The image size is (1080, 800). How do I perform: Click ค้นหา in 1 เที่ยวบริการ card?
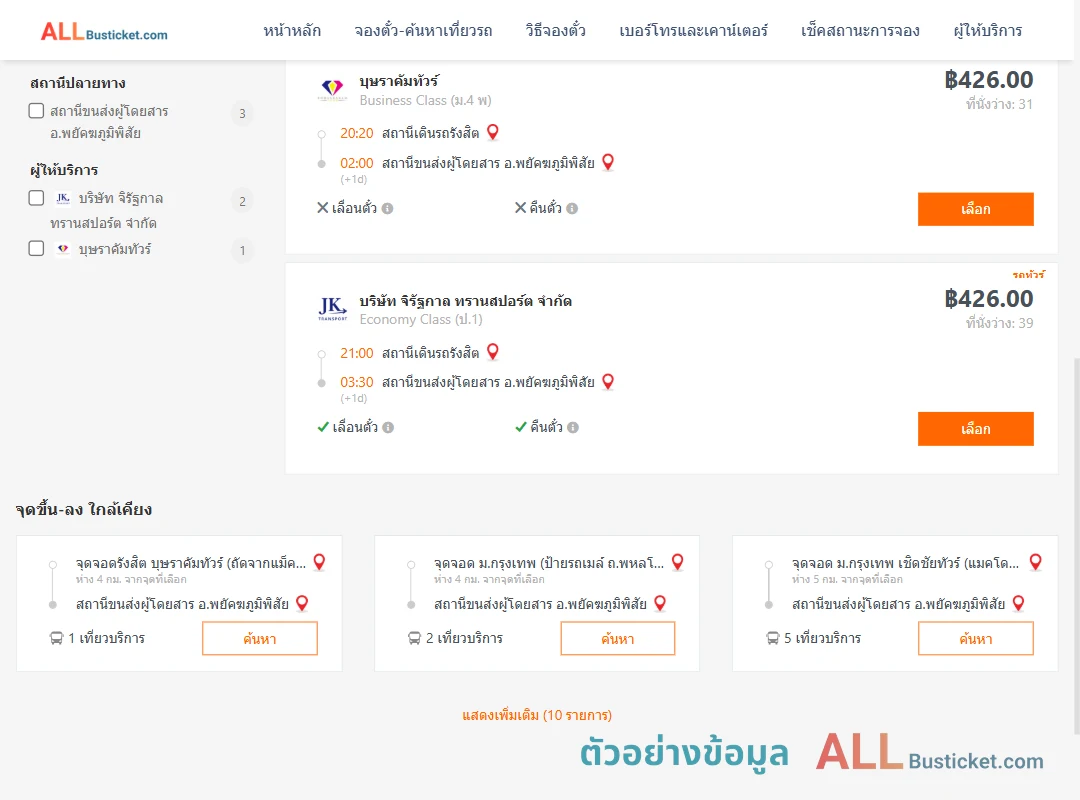tap(260, 638)
